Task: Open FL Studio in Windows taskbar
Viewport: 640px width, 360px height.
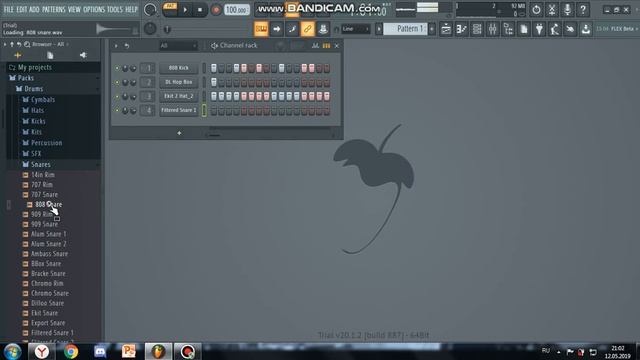Action: click(158, 351)
